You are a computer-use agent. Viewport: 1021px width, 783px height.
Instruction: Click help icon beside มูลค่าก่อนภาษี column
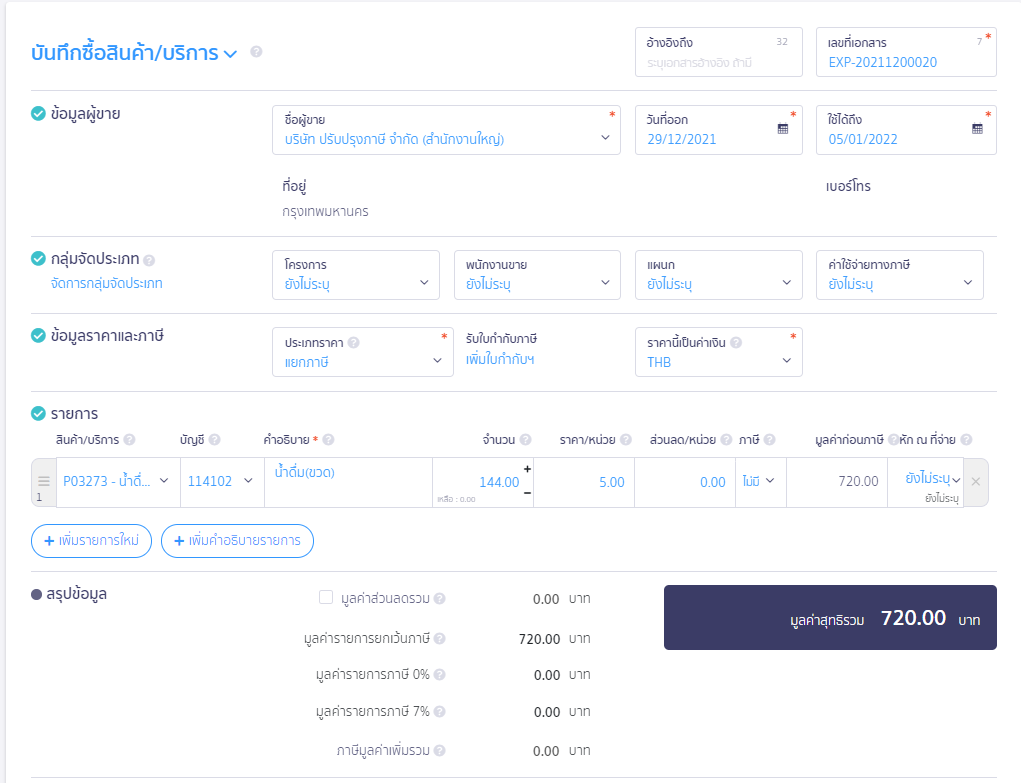pos(893,440)
